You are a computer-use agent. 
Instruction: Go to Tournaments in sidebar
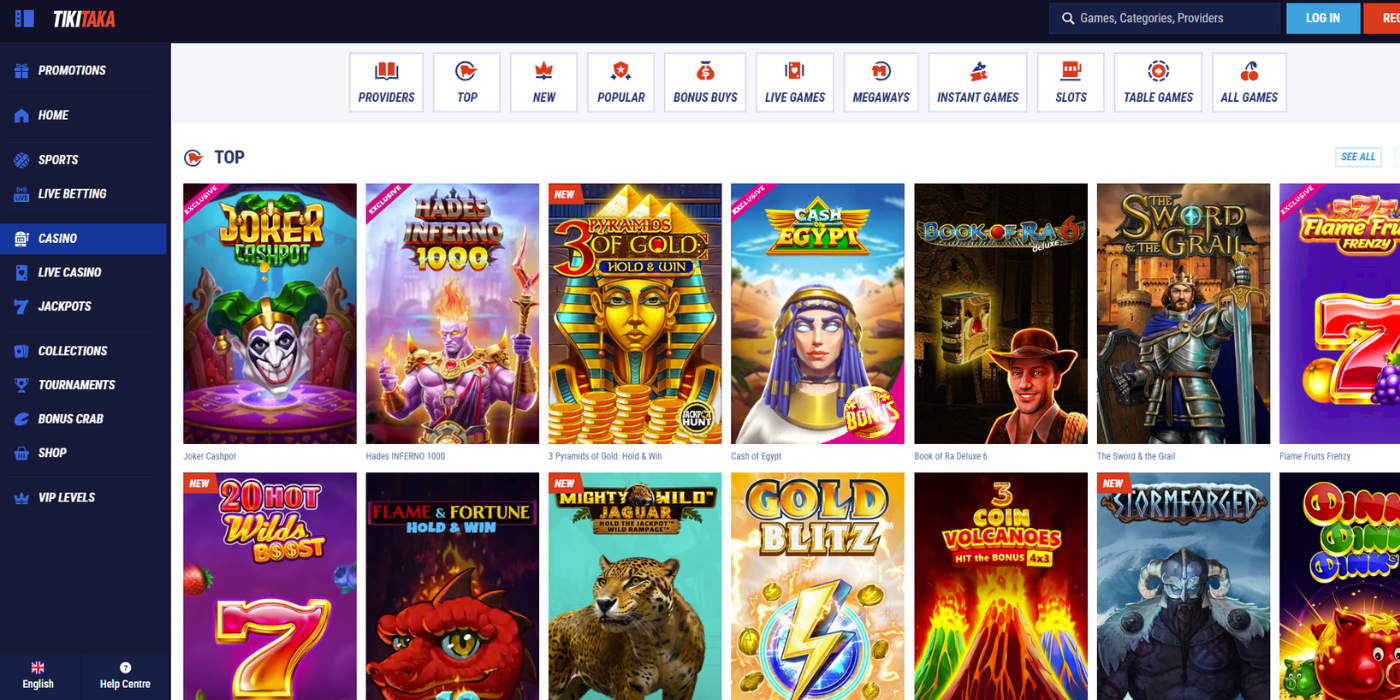[x=77, y=385]
